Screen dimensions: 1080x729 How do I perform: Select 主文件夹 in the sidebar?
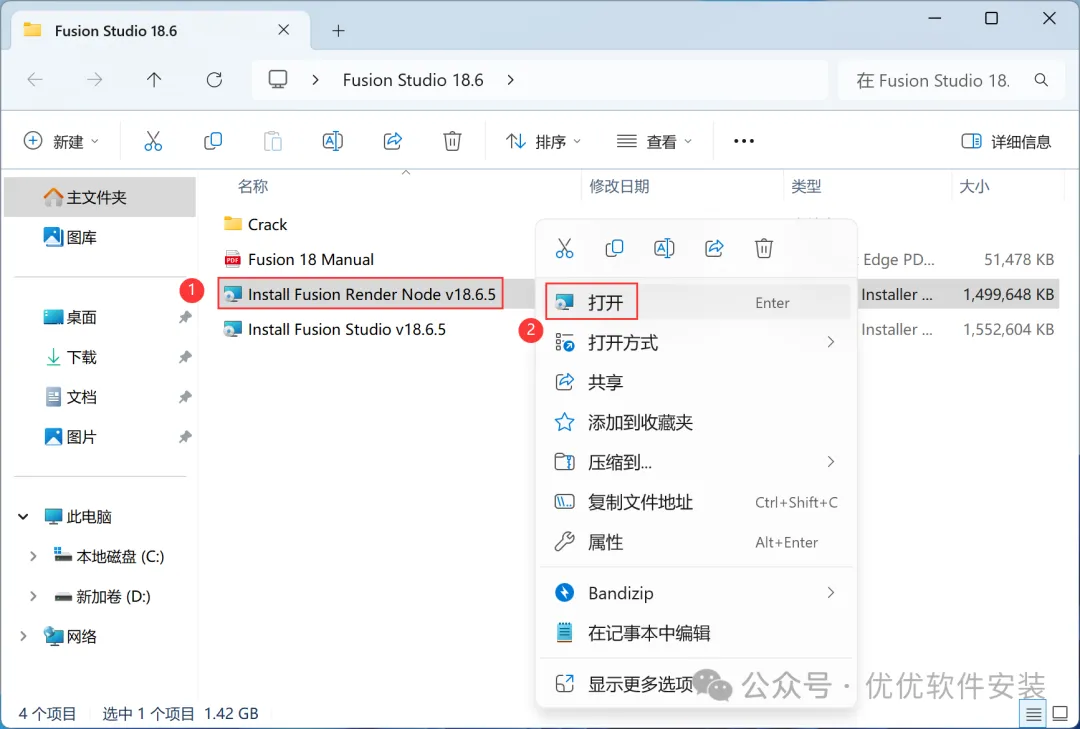tap(100, 197)
